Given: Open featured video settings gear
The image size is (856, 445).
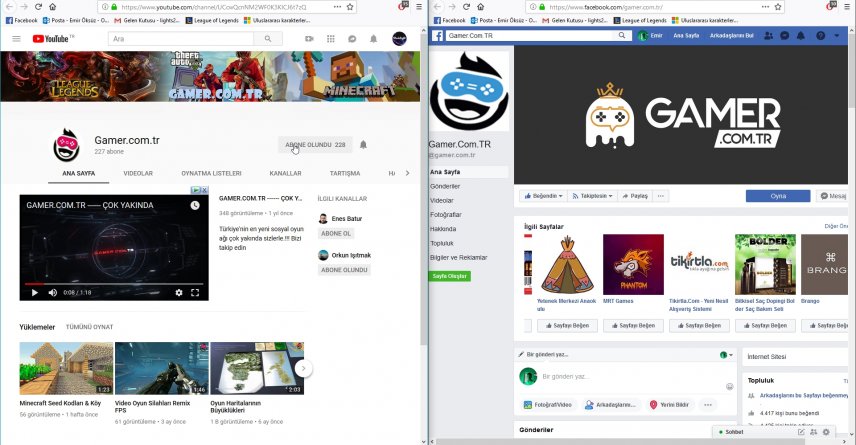Looking at the screenshot, I should [x=179, y=293].
